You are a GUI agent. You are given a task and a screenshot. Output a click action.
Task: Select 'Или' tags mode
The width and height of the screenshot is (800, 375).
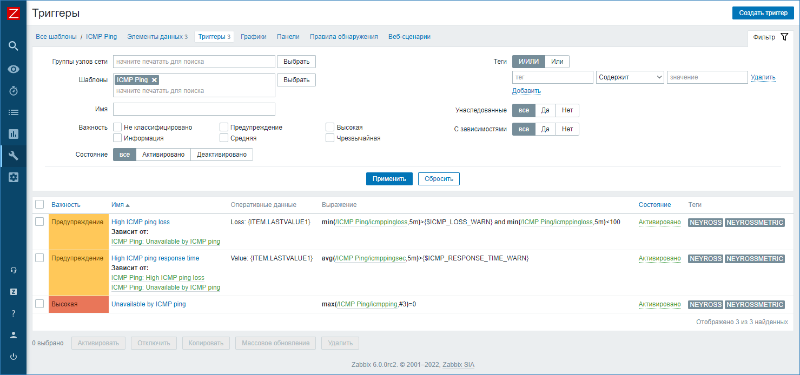(x=557, y=61)
